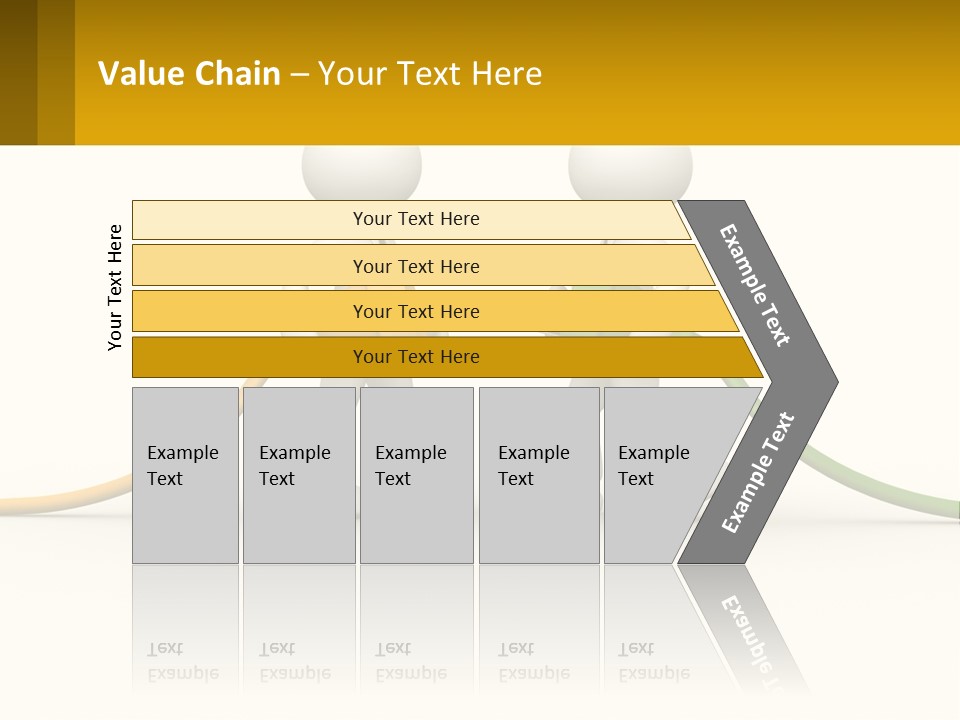960x720 pixels.
Task: Select the first gray "Example Text" box
Action: click(x=184, y=475)
